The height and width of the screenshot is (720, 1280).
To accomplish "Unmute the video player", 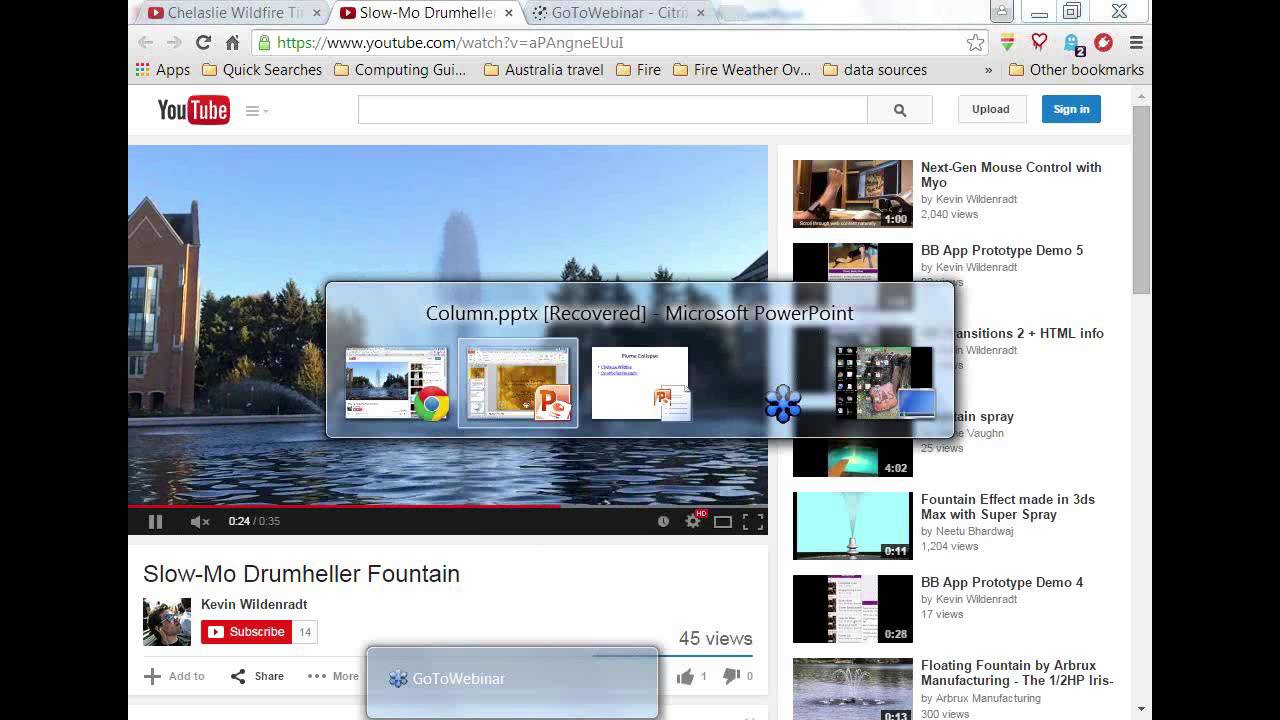I will point(200,521).
